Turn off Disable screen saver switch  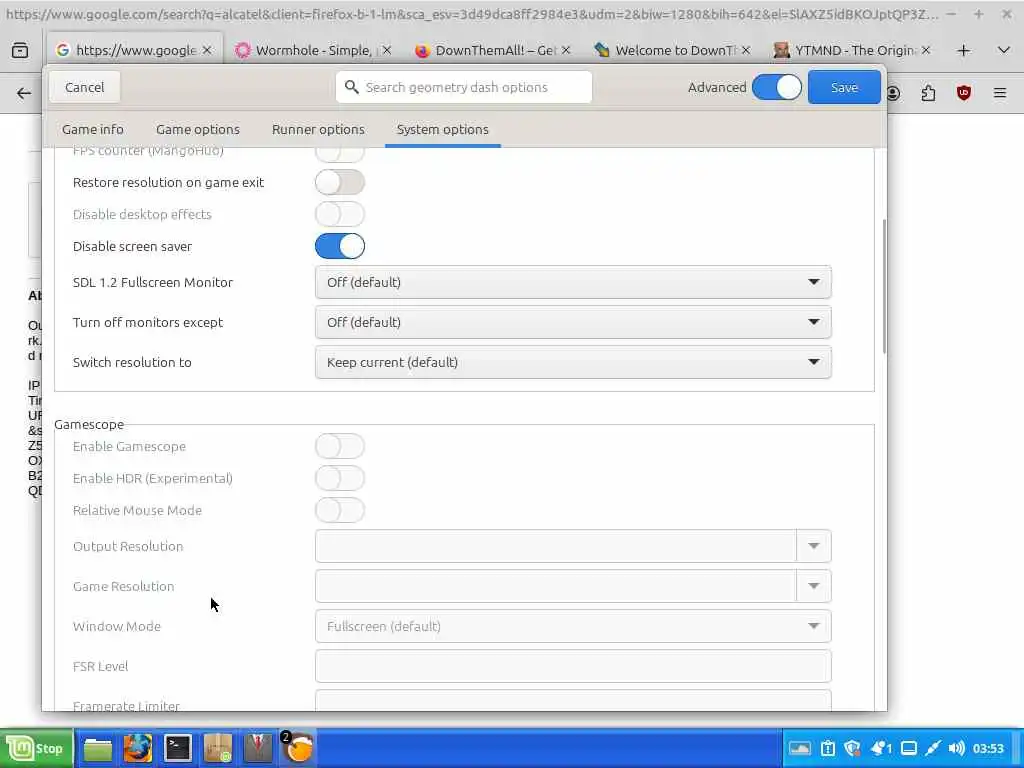[340, 246]
